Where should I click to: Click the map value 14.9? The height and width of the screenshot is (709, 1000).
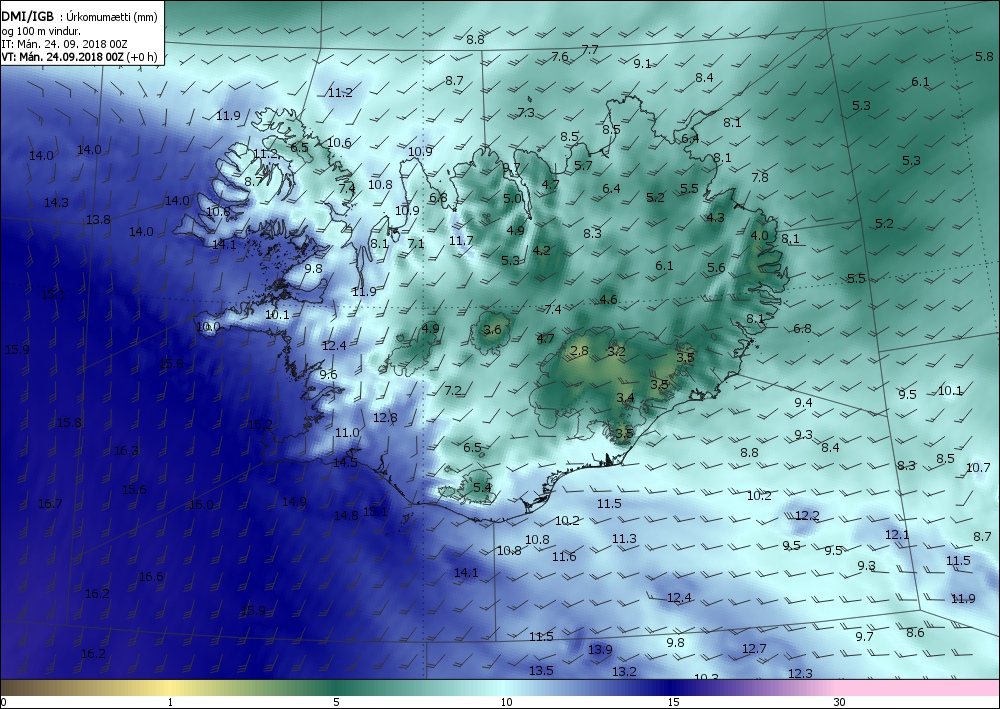(x=294, y=502)
